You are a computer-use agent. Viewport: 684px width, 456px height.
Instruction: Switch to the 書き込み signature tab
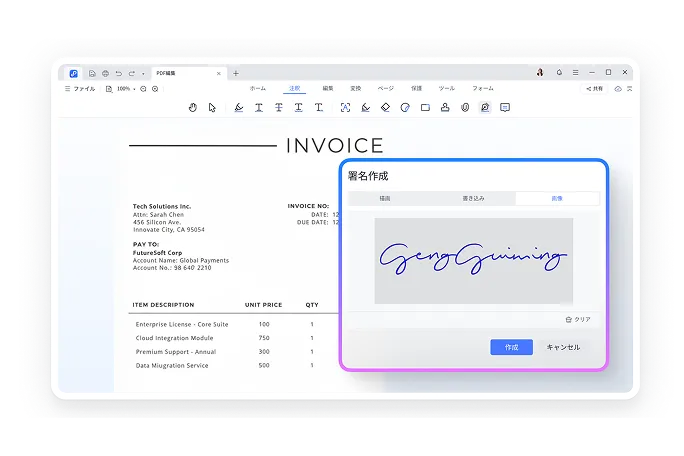(474, 199)
